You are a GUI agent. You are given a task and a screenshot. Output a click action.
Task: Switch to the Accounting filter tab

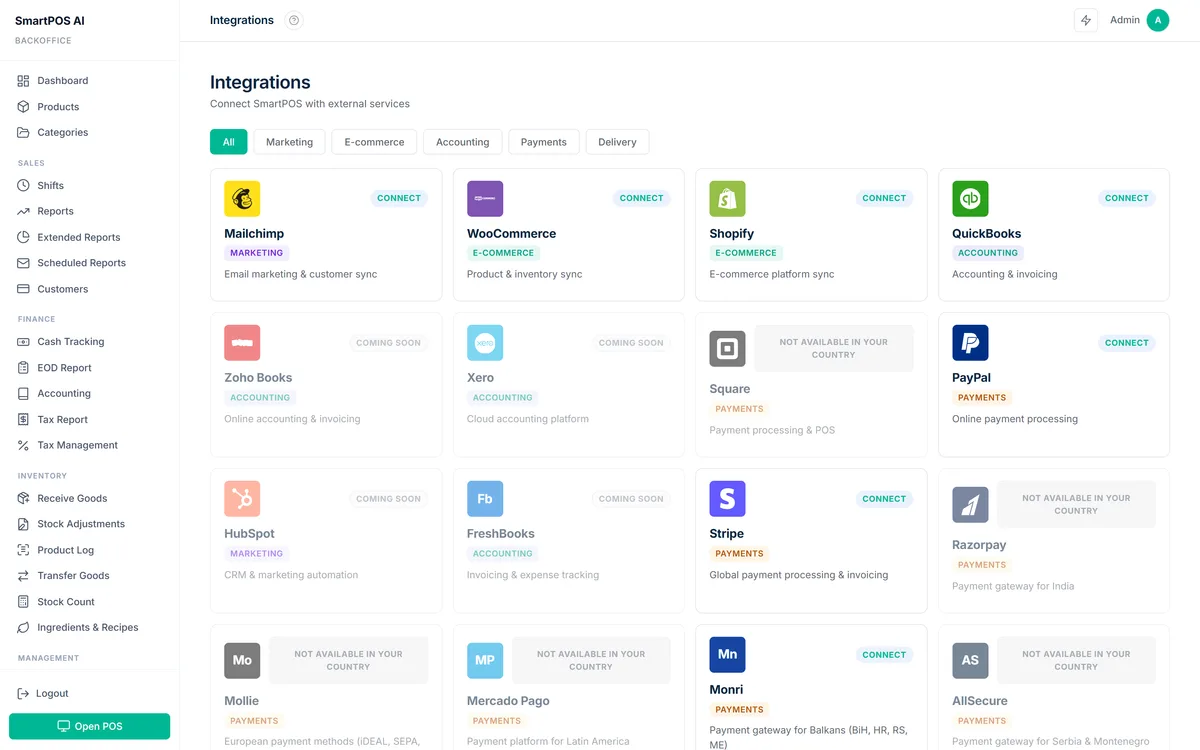462,142
